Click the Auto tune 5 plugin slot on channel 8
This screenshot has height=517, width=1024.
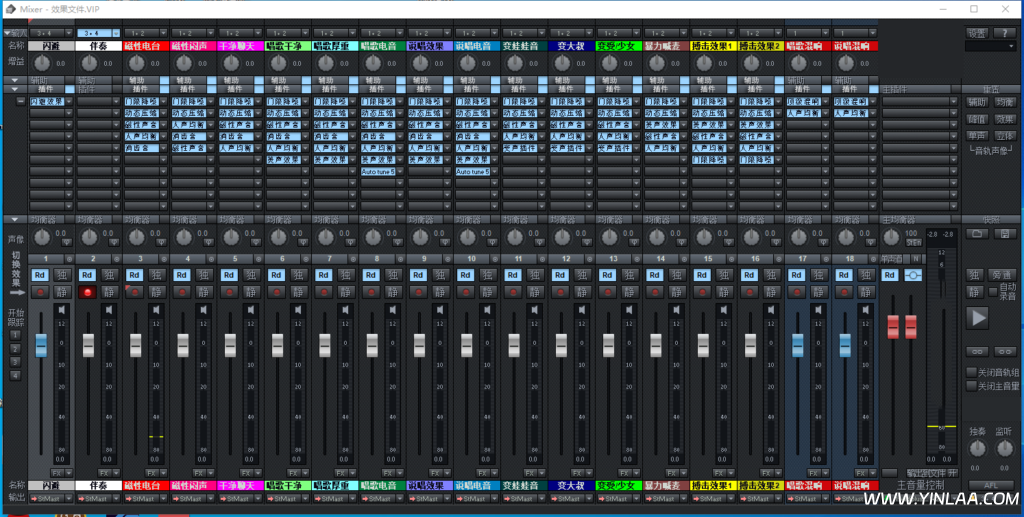[381, 172]
